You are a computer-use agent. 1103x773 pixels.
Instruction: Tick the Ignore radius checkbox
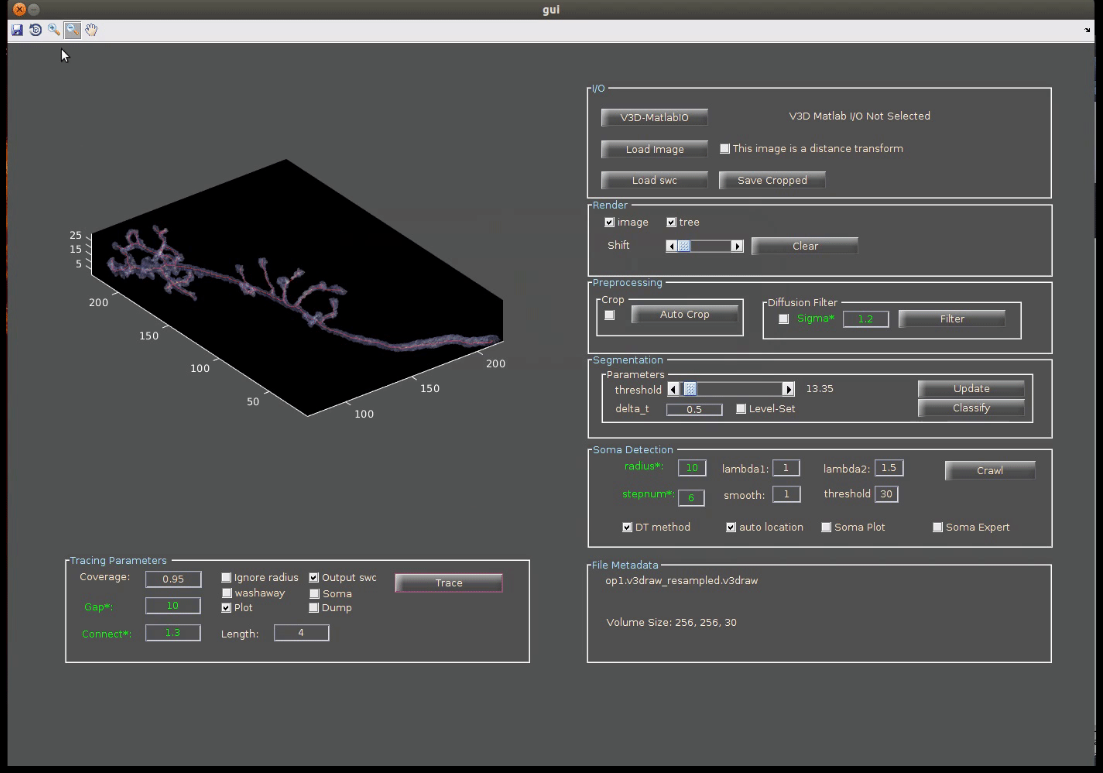pyautogui.click(x=226, y=578)
